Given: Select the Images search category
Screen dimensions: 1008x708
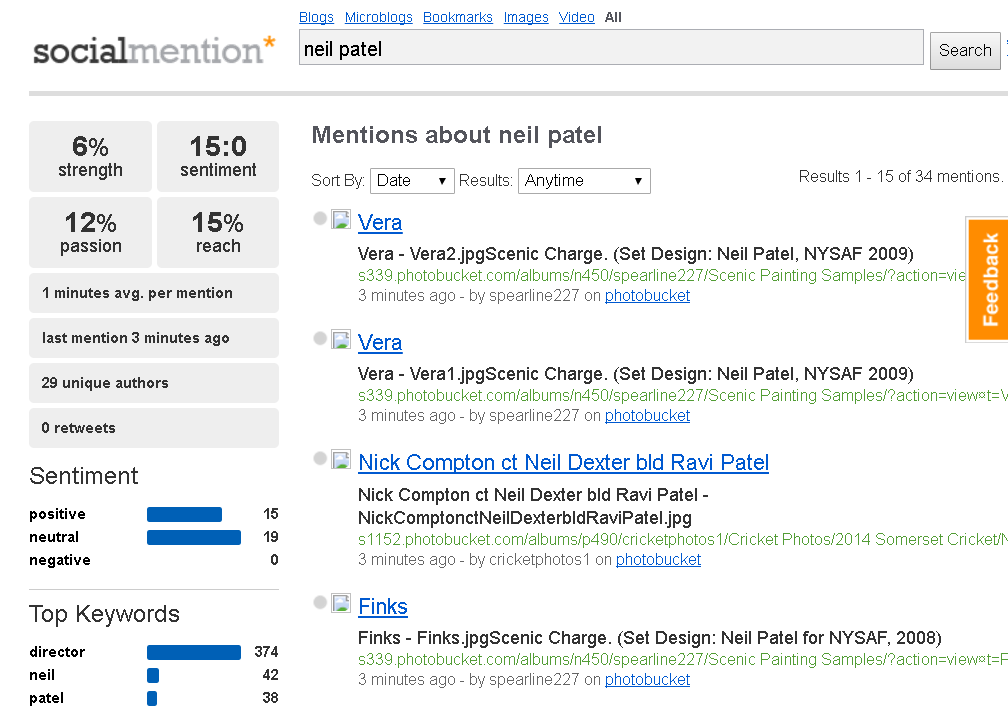Looking at the screenshot, I should [x=526, y=17].
